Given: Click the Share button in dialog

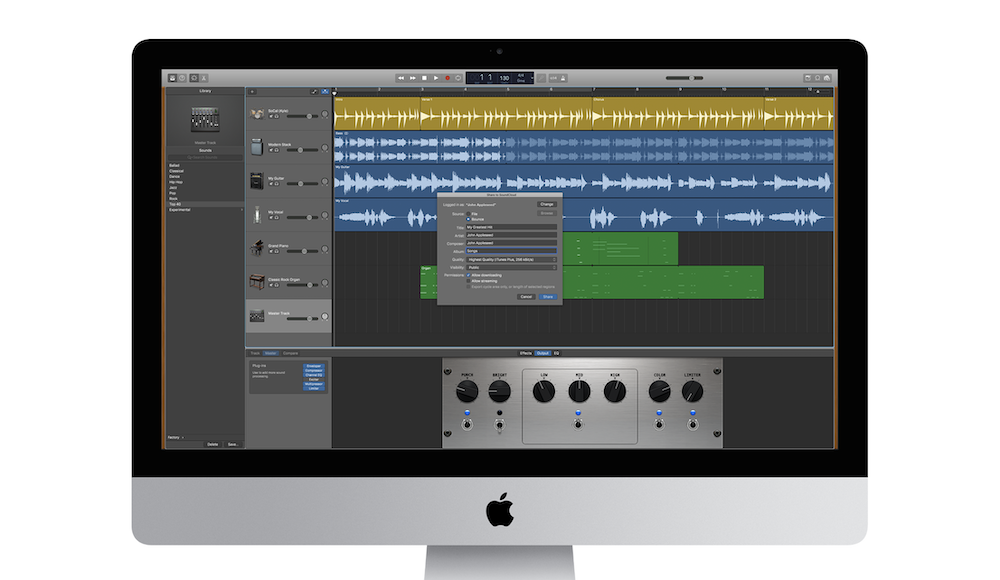Looking at the screenshot, I should coord(548,297).
